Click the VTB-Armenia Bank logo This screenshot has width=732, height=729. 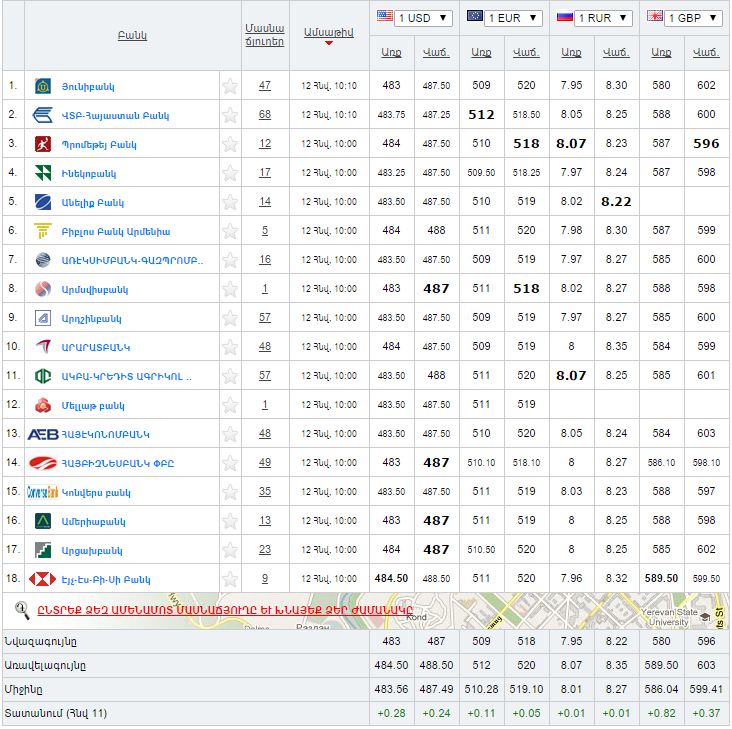point(43,115)
